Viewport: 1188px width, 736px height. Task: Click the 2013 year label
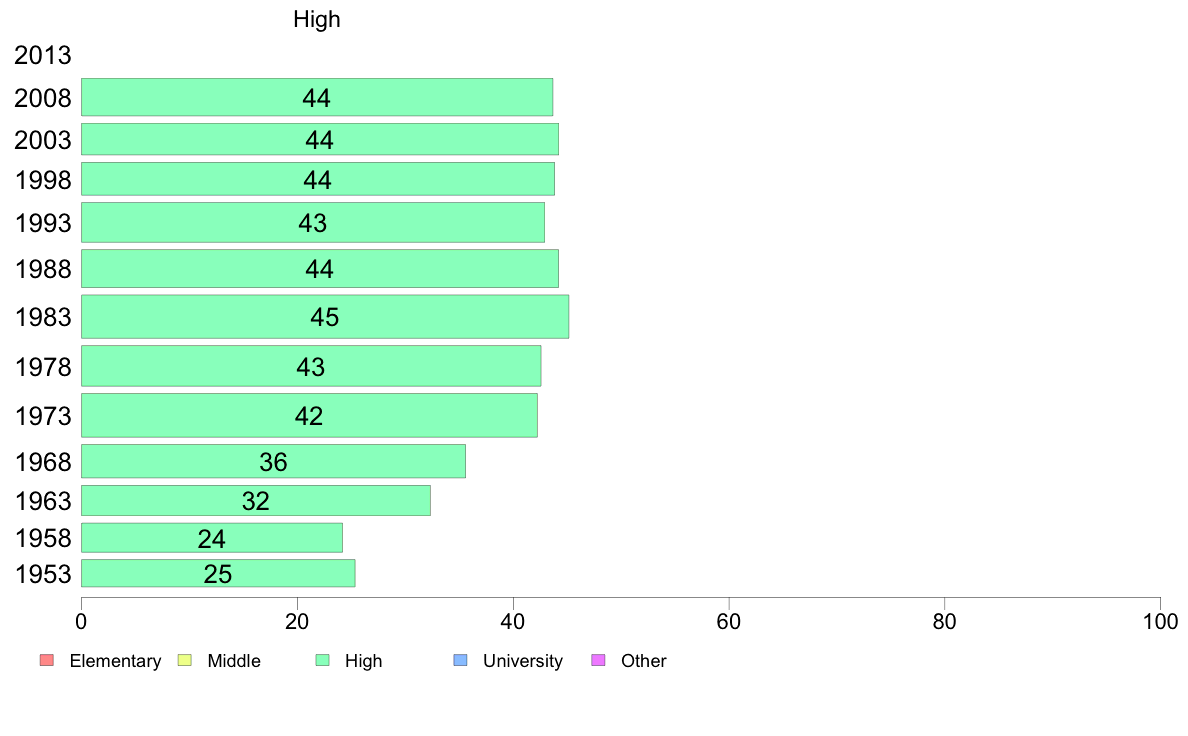coord(42,55)
